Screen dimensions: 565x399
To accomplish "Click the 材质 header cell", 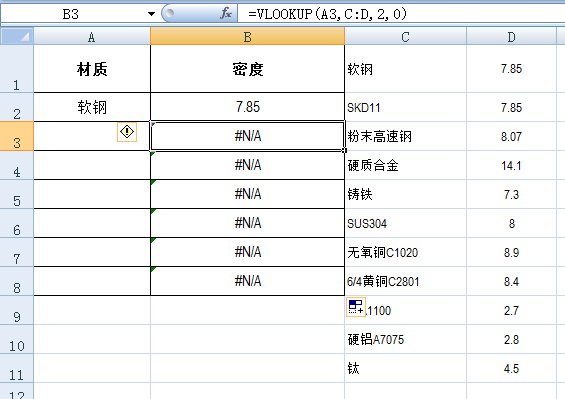I will coord(92,68).
